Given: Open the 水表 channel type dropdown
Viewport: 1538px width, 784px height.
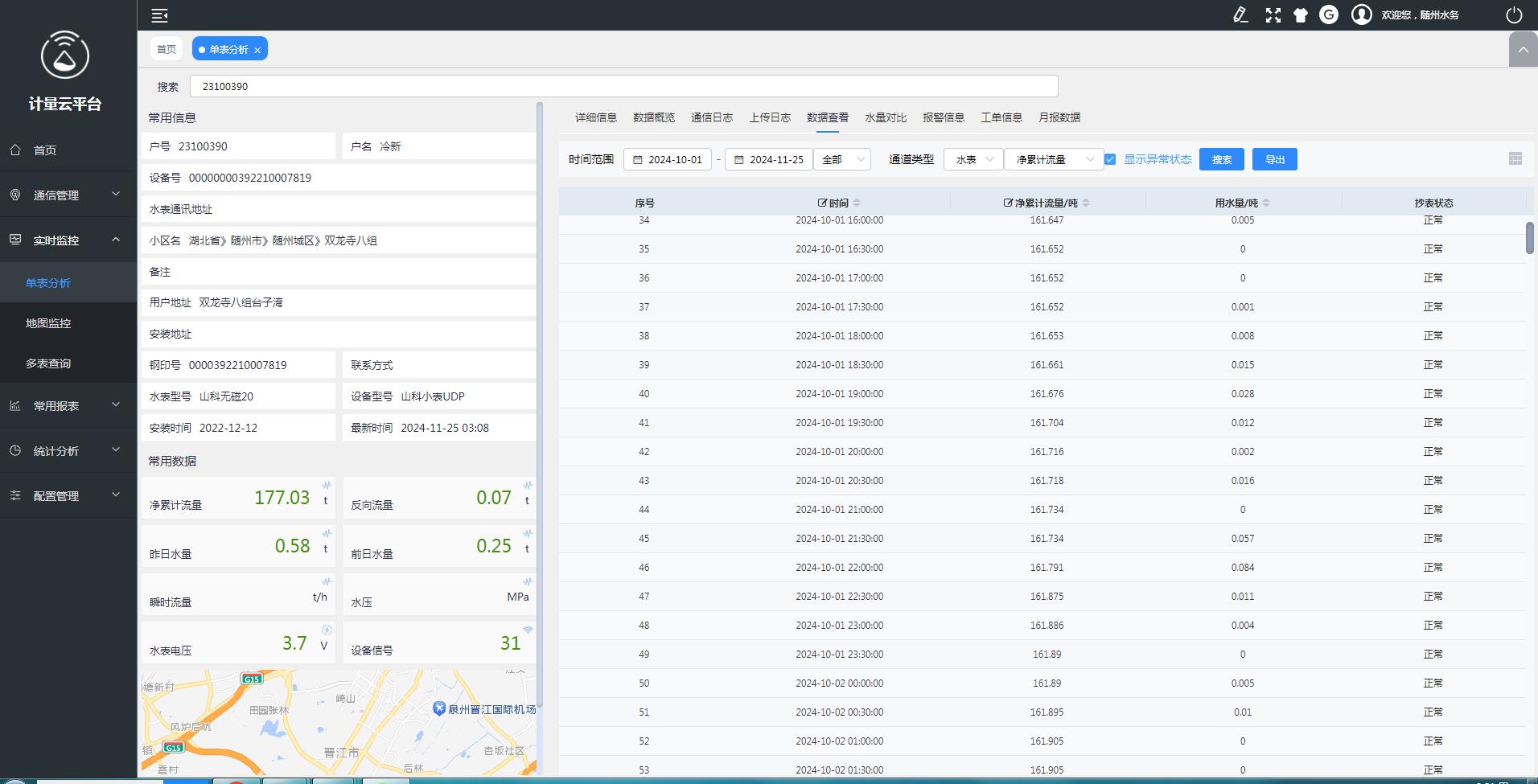Looking at the screenshot, I should [x=973, y=159].
